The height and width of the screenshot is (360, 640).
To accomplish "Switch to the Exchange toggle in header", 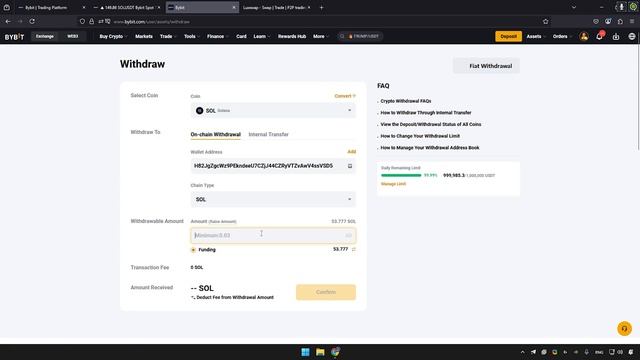I will click(x=44, y=36).
